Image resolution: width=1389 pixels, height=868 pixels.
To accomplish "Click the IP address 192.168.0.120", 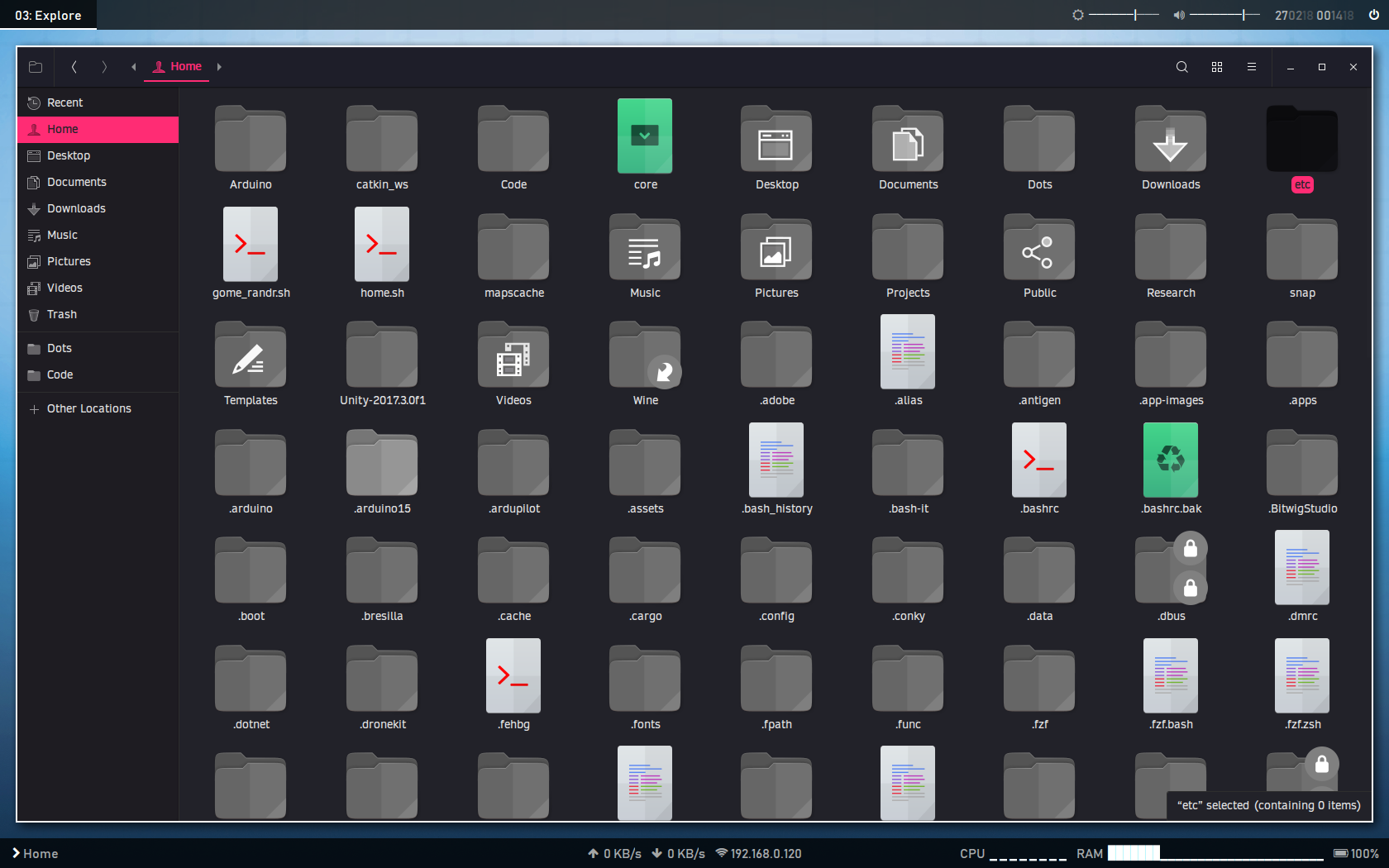I will pos(766,853).
